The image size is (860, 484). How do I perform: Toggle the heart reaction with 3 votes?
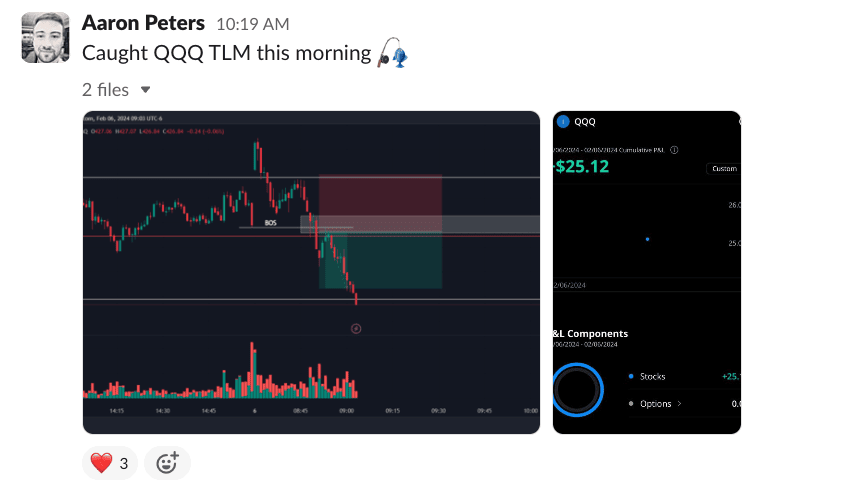[109, 462]
